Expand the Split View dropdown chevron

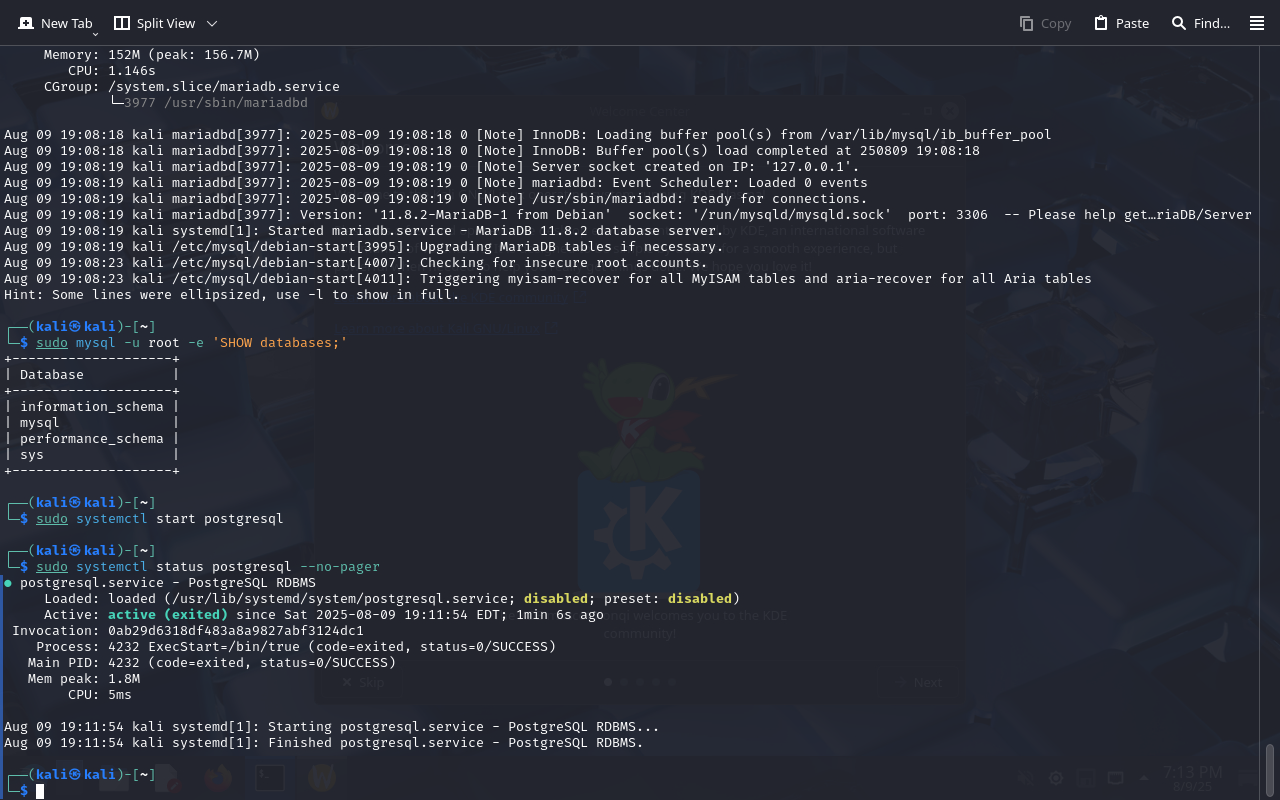(211, 23)
